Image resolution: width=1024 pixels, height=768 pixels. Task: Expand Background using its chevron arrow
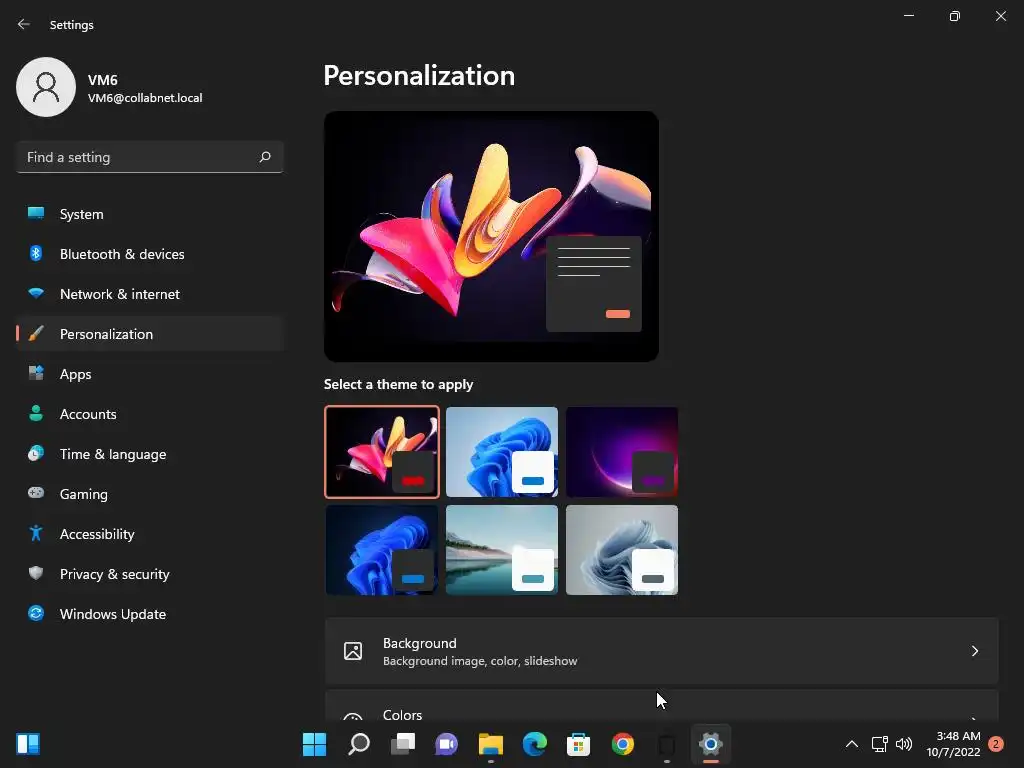point(974,651)
